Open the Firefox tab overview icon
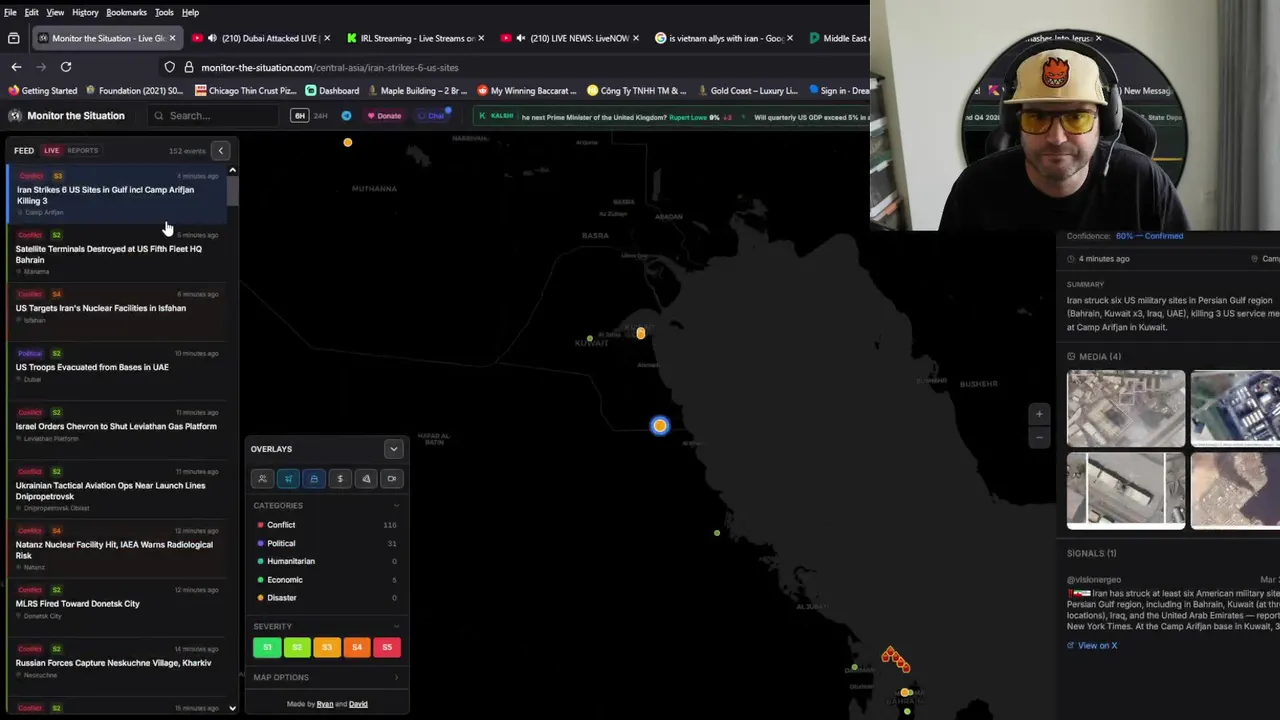The height and width of the screenshot is (720, 1280). 13,38
